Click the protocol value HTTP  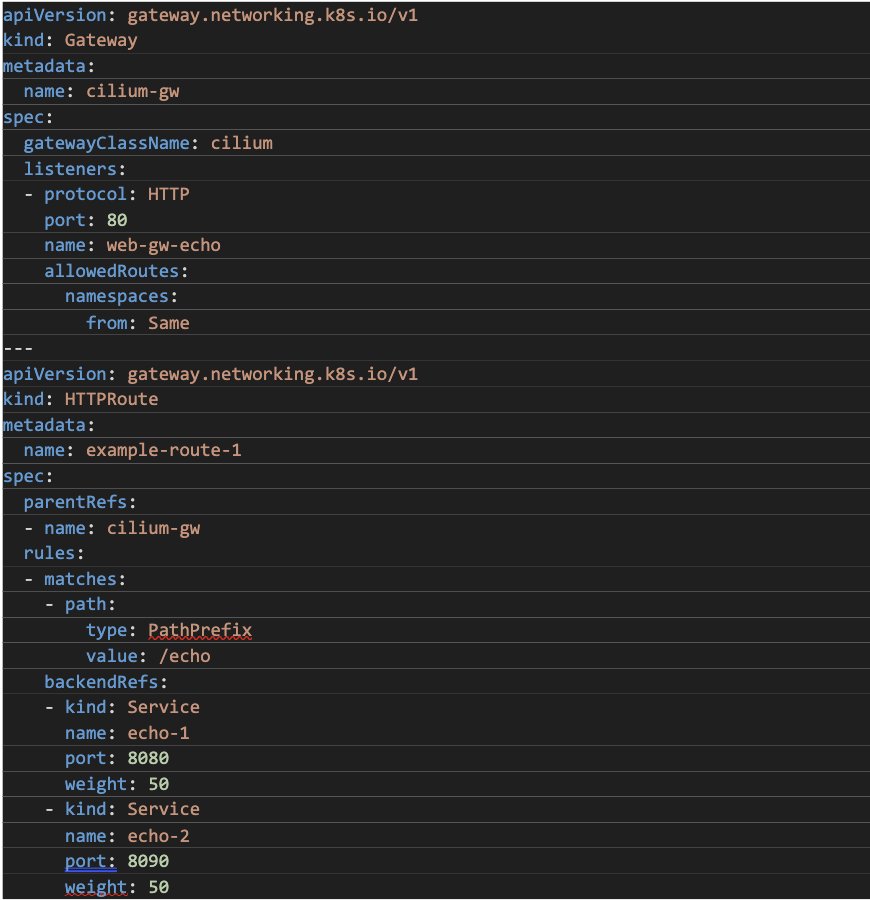click(x=168, y=194)
